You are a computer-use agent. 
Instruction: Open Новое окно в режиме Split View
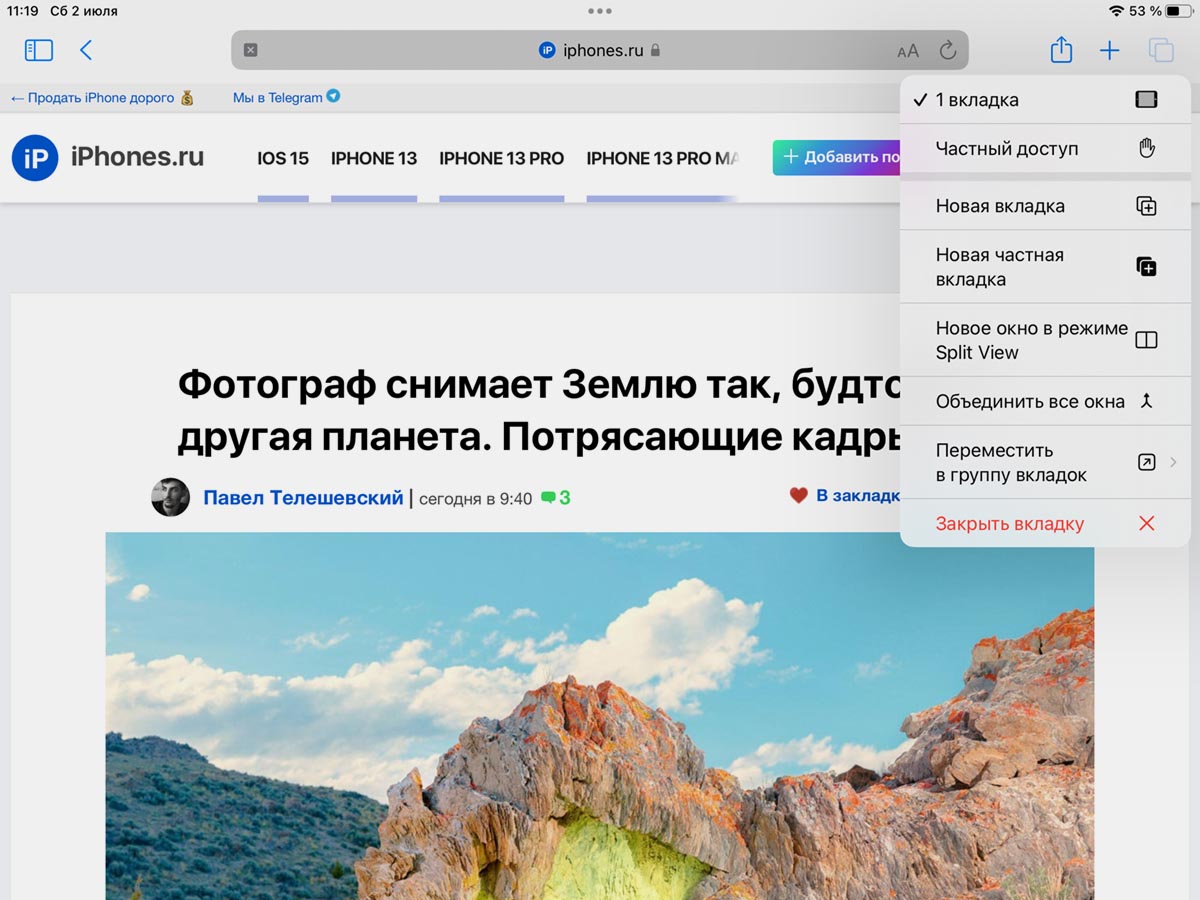1045,340
